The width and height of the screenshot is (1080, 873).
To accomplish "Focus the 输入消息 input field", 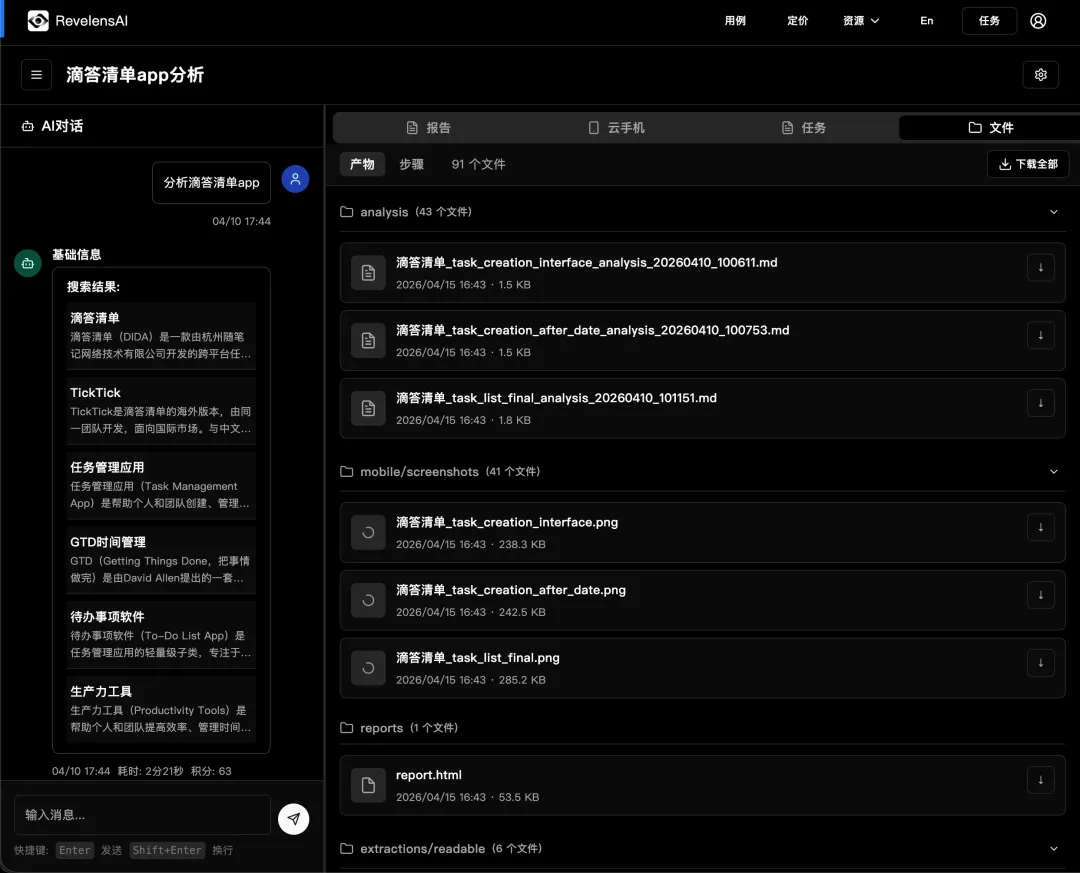I will [143, 815].
